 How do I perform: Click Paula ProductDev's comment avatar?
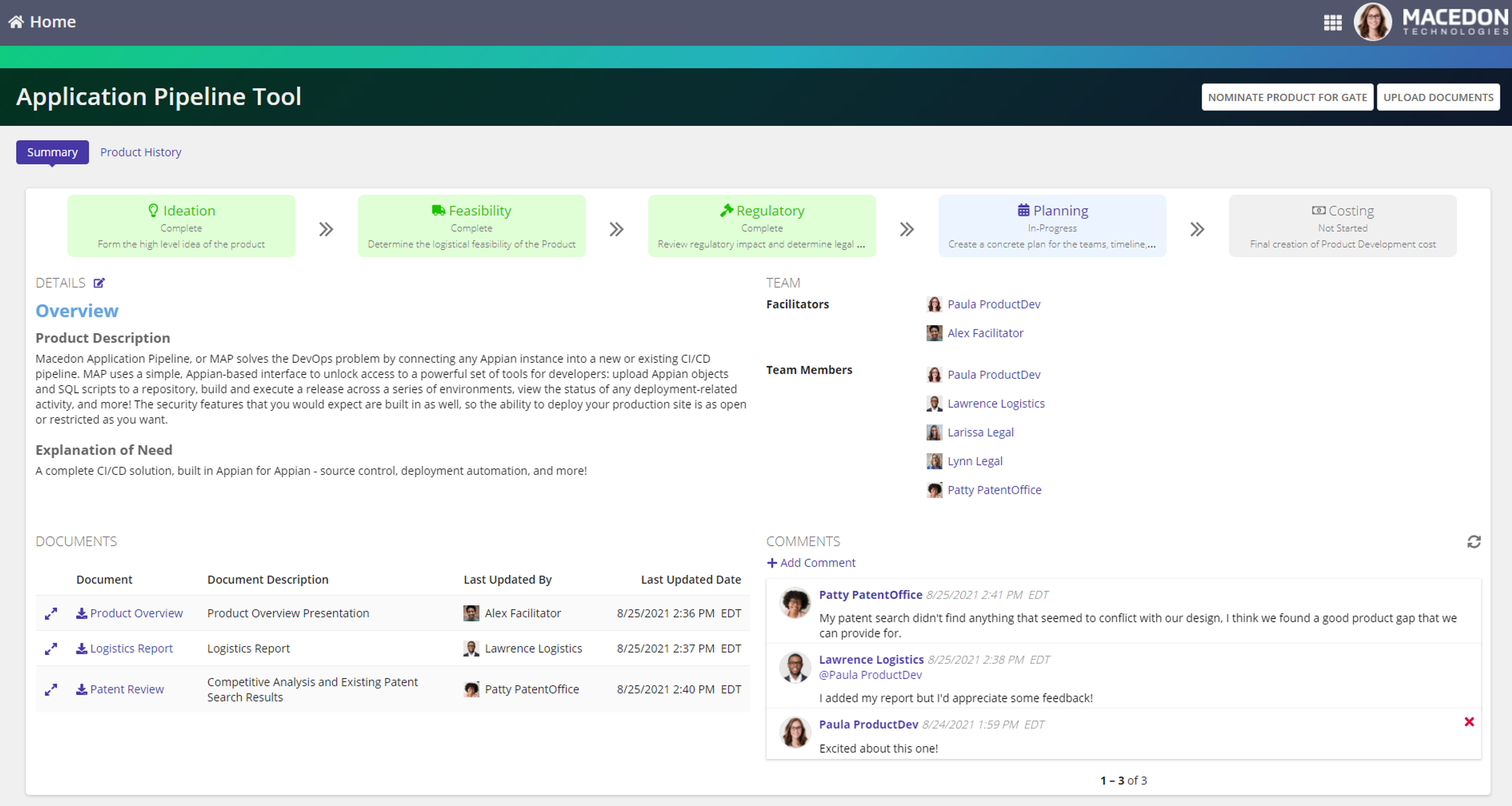(795, 732)
